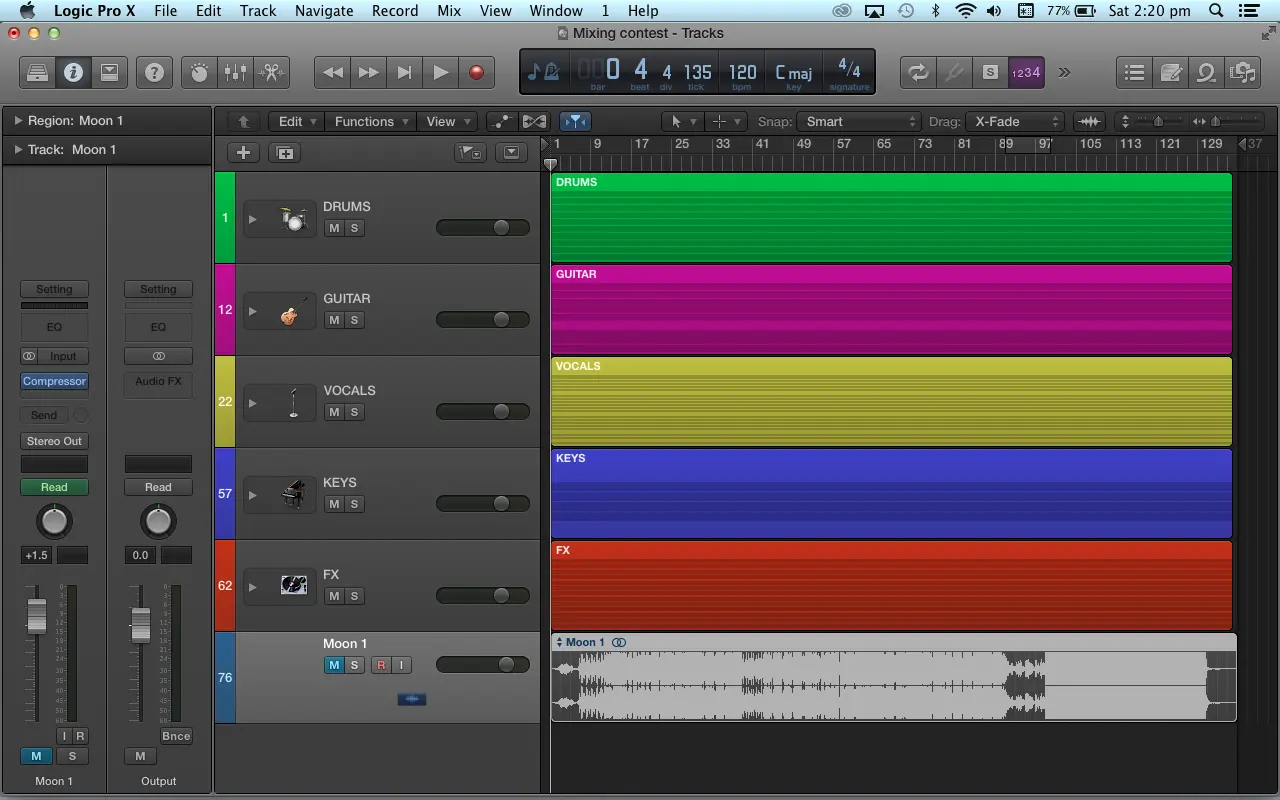
Task: Solo the KEYS track
Action: [x=354, y=504]
